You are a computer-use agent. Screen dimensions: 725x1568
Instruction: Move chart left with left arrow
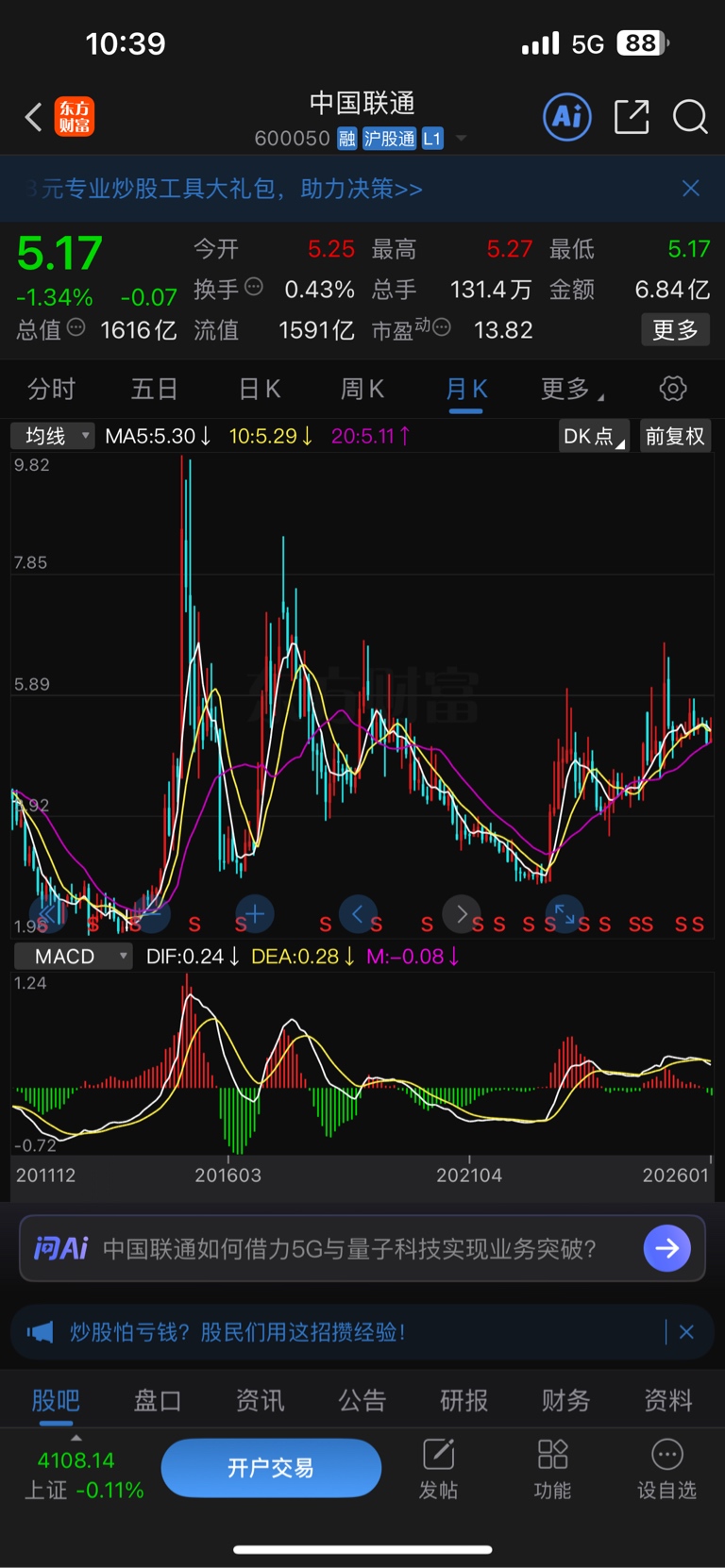pyautogui.click(x=358, y=913)
